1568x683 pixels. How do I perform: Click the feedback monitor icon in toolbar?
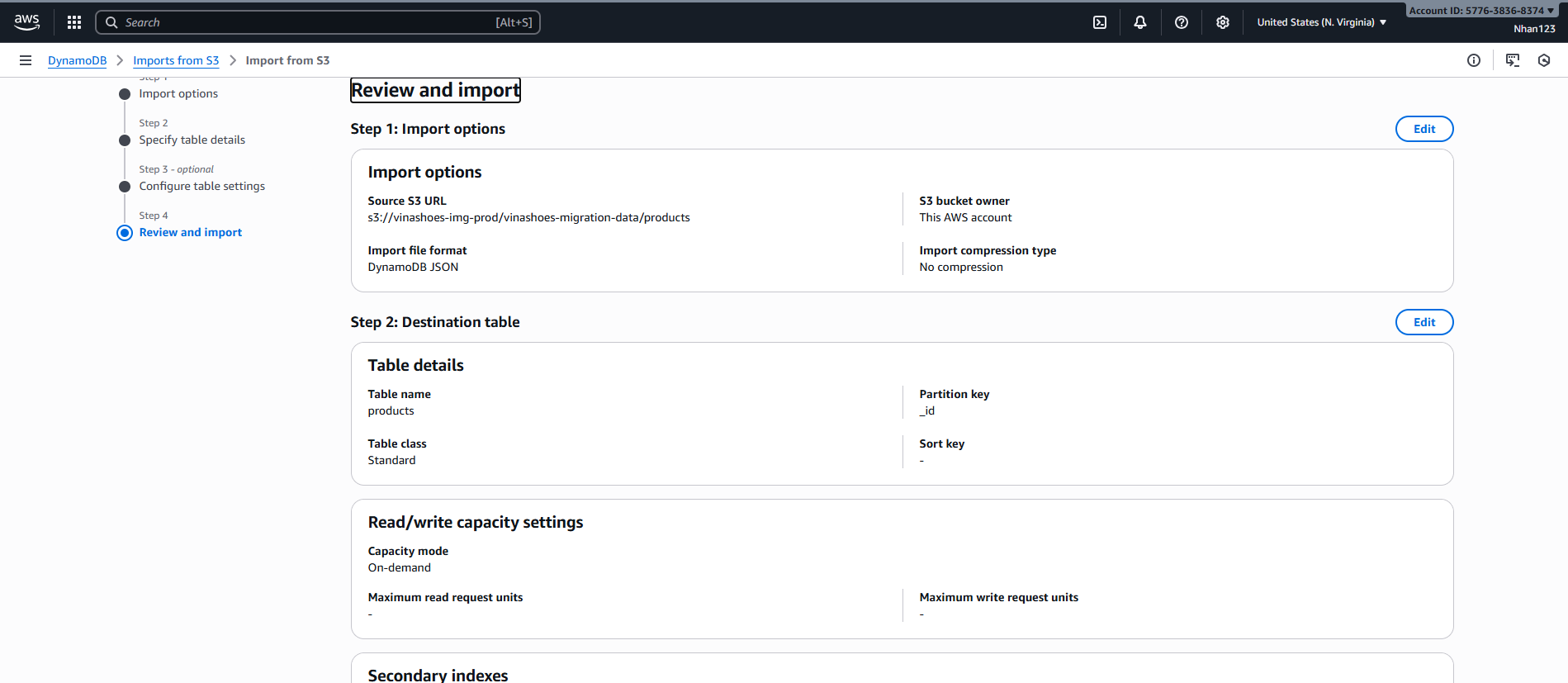coord(1513,60)
